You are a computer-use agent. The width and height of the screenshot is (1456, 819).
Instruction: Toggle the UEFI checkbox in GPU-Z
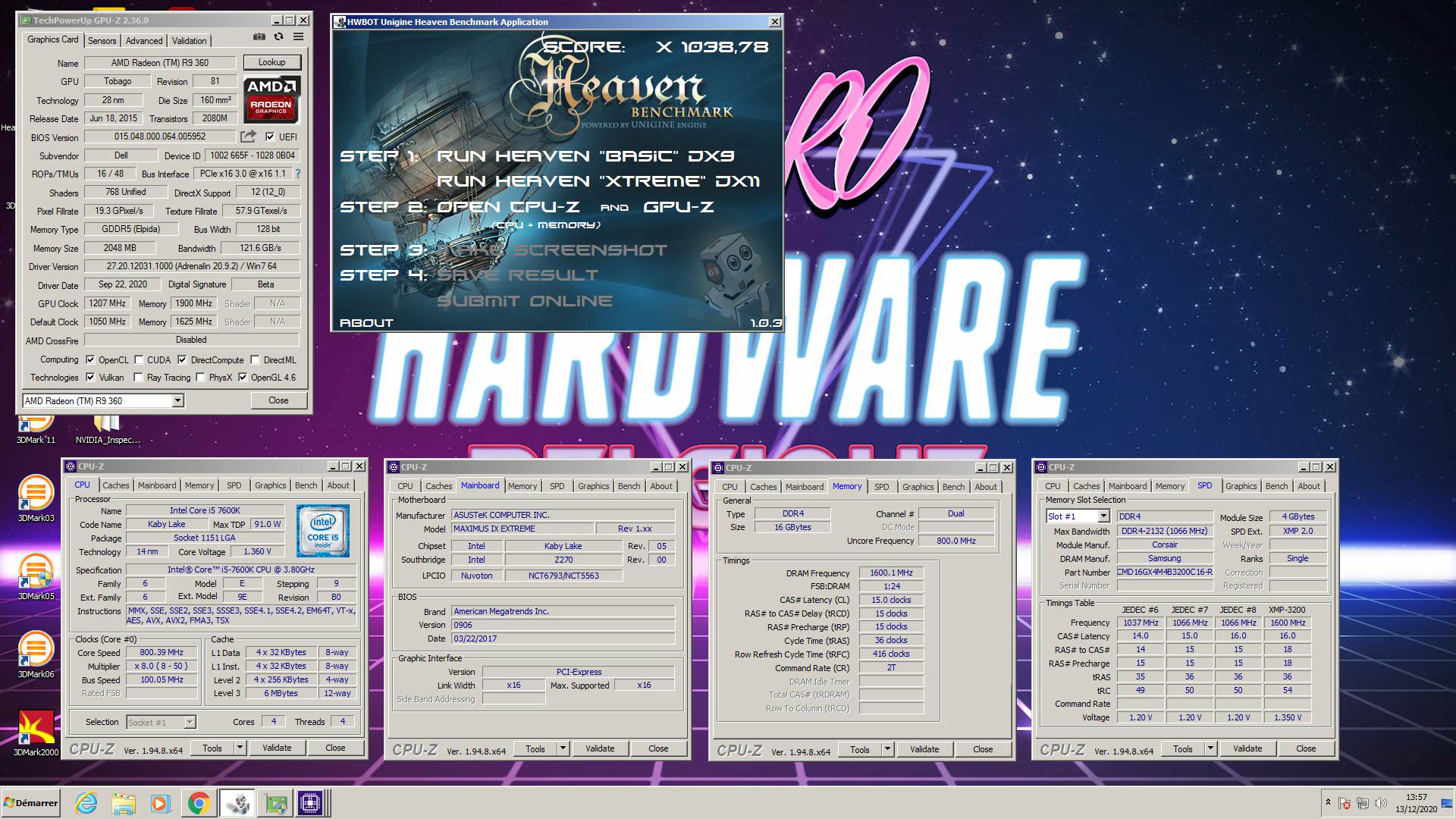coord(270,136)
